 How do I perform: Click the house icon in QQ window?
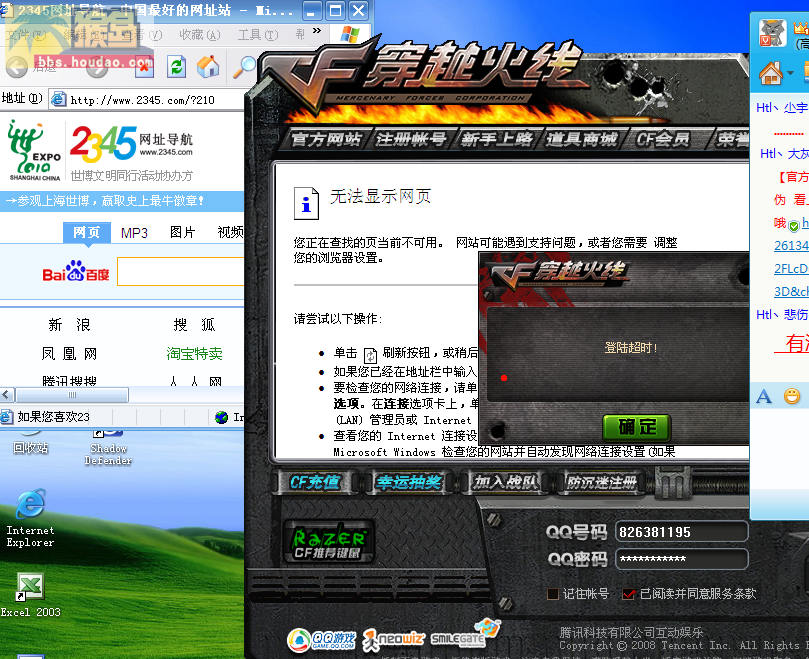point(771,72)
